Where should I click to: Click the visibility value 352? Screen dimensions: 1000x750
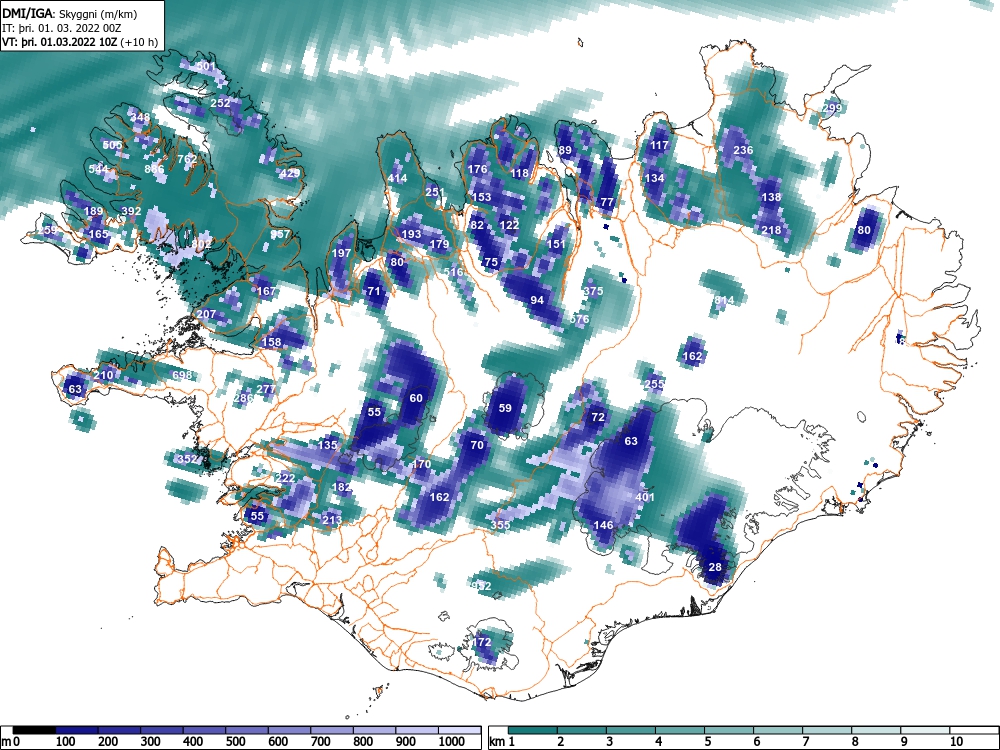click(x=188, y=459)
